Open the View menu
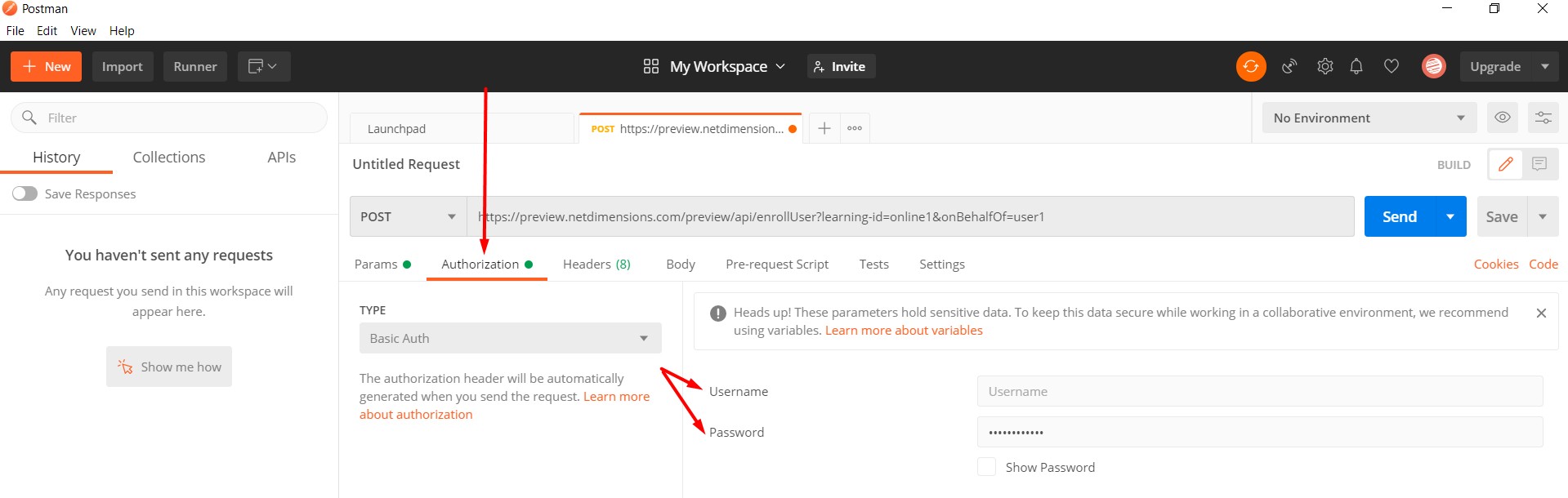The height and width of the screenshot is (498, 1568). pos(83,31)
